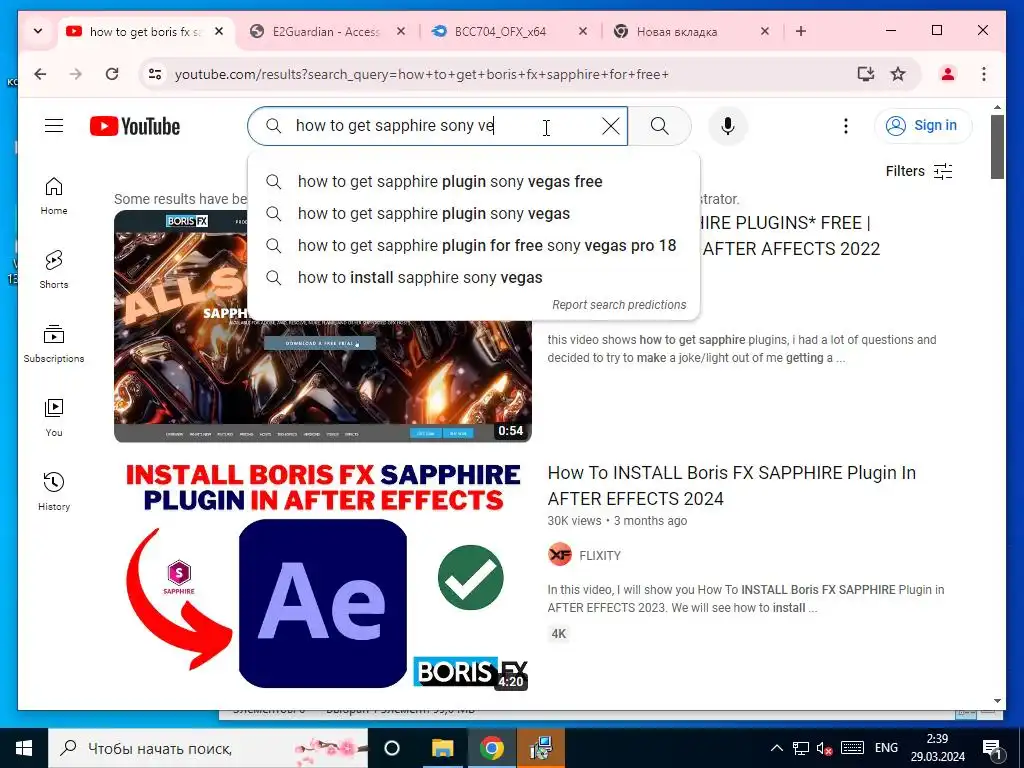
Task: Open the network tray icon
Action: (801, 748)
